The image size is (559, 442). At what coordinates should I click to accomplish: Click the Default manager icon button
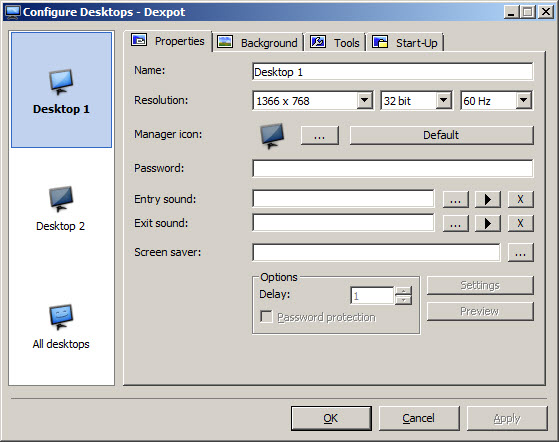pos(441,135)
